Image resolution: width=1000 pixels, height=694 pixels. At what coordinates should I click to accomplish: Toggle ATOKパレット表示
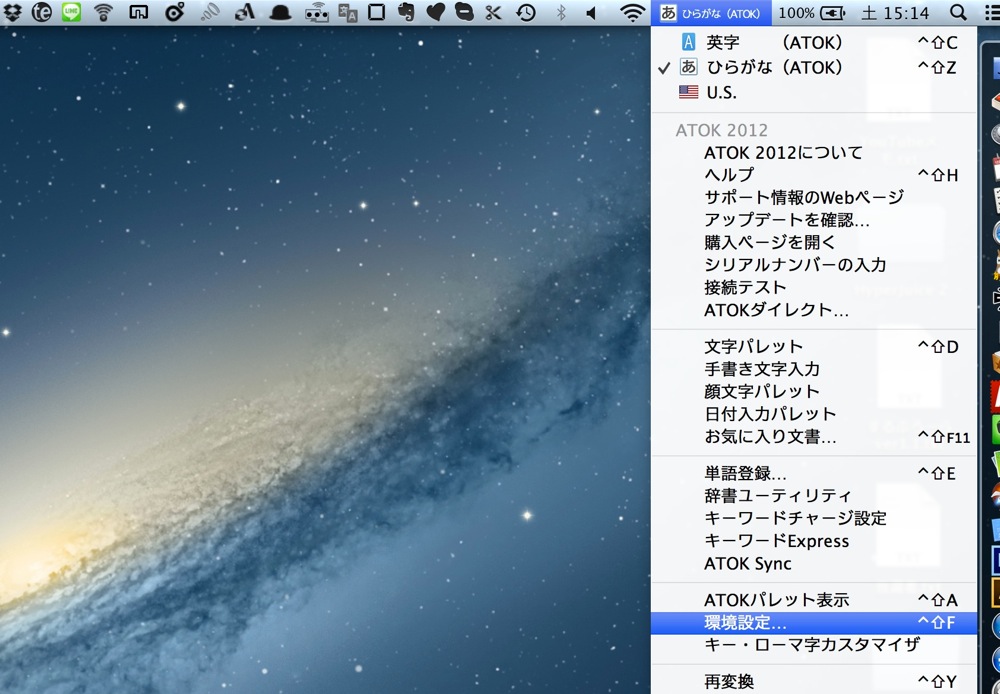click(814, 600)
